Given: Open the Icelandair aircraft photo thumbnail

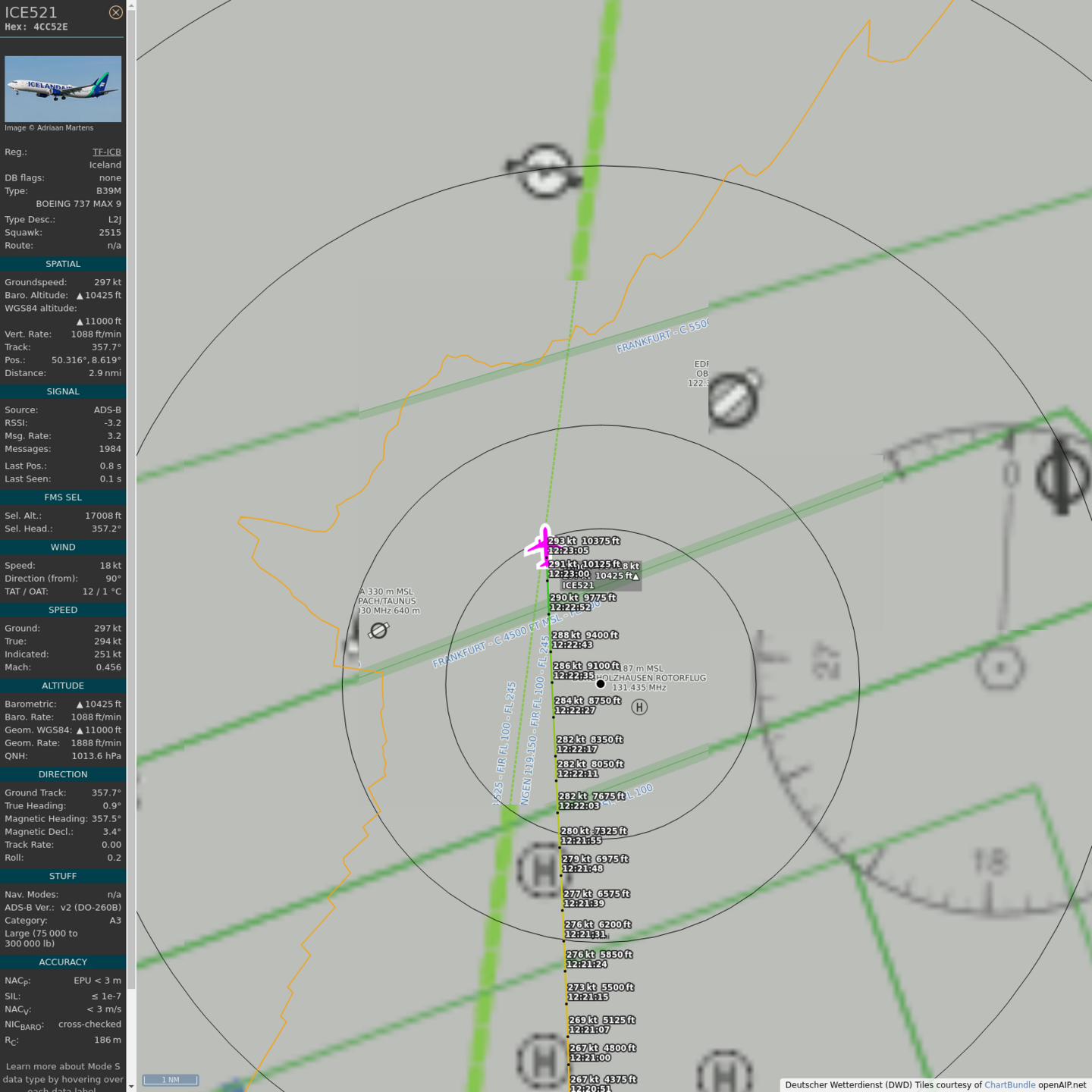Looking at the screenshot, I should tap(63, 89).
